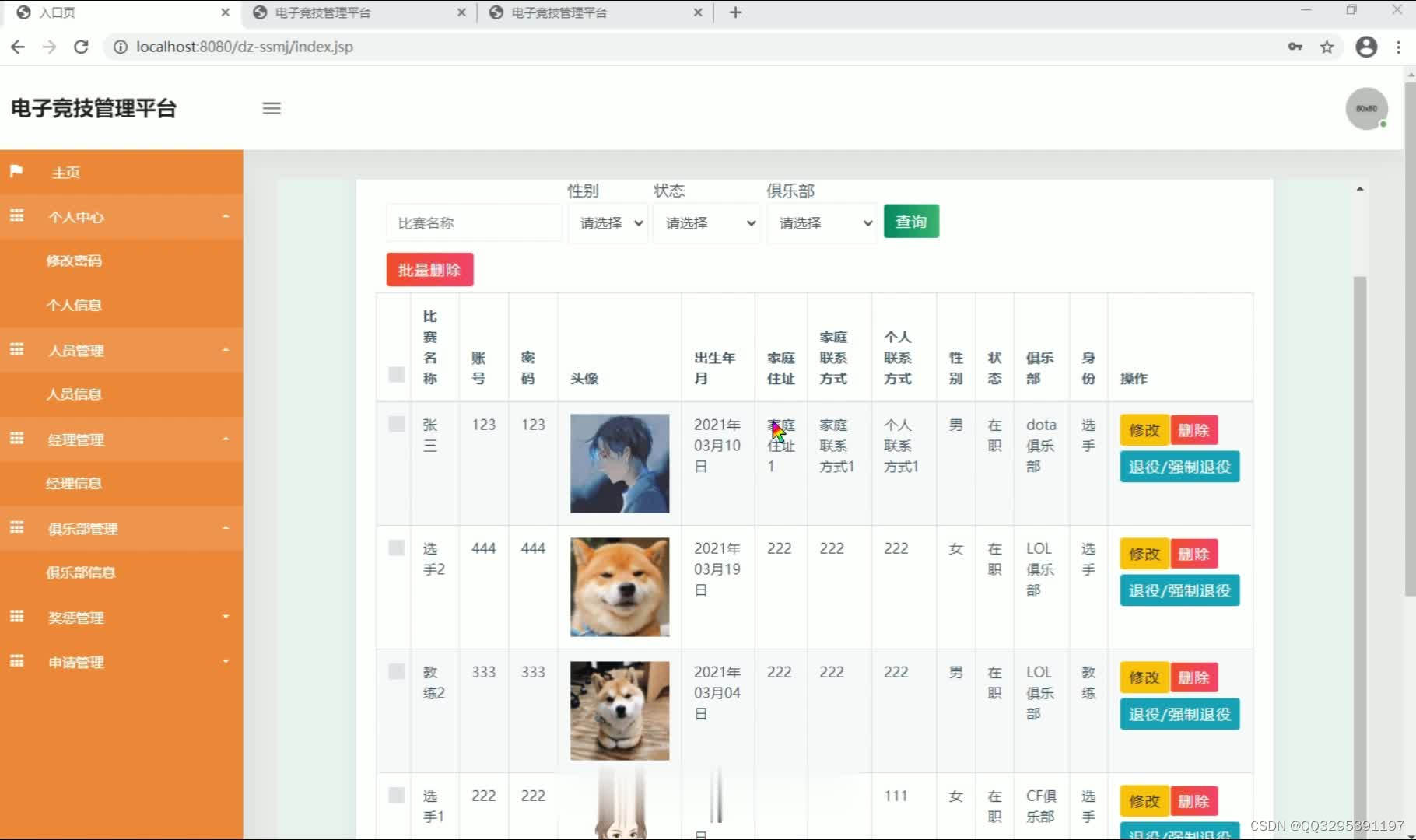Collapse the 经理管理 menu arrow
Image resolution: width=1416 pixels, height=840 pixels.
click(x=226, y=439)
